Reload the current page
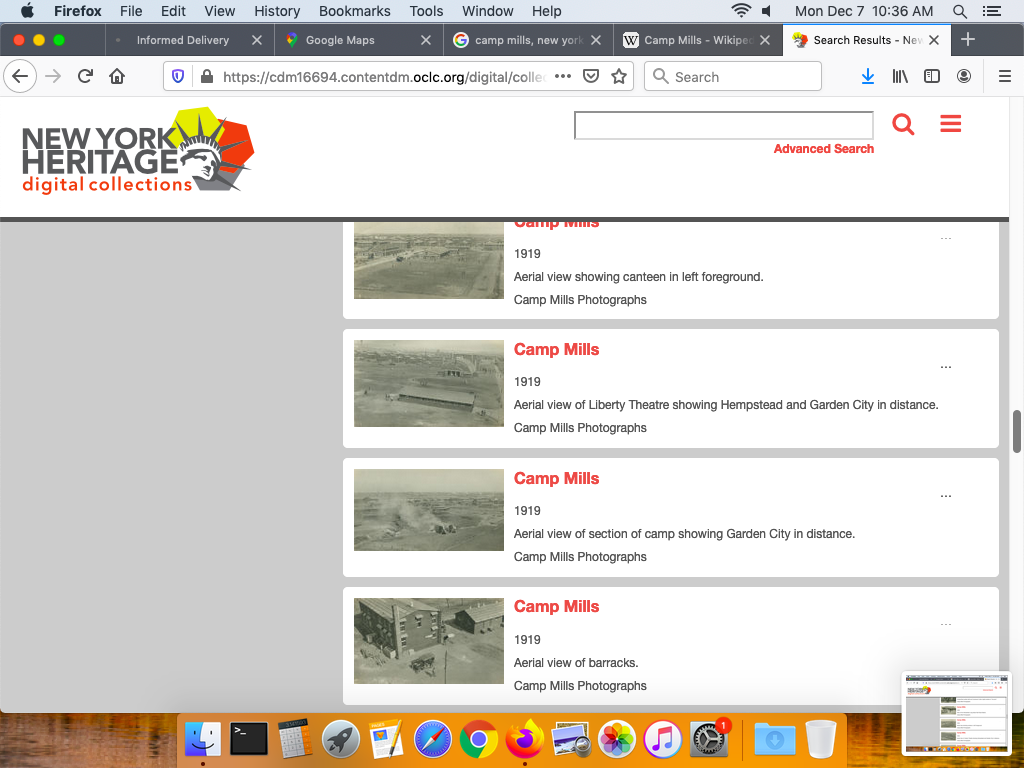The image size is (1024, 768). [86, 77]
